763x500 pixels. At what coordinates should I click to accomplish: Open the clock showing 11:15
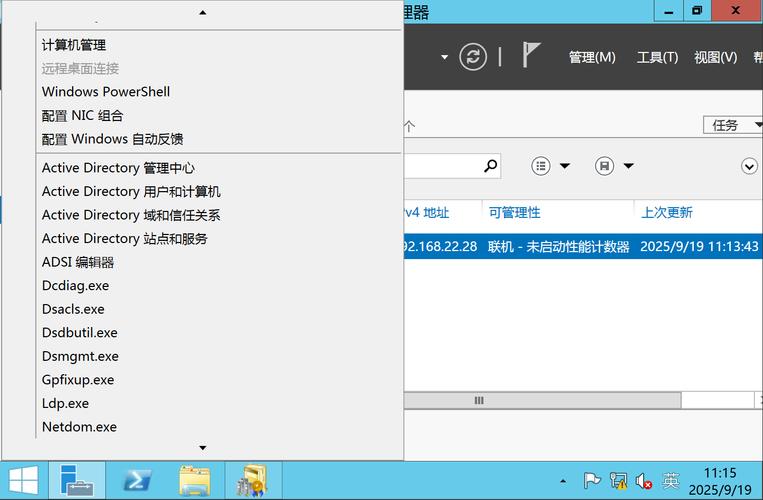tap(720, 481)
